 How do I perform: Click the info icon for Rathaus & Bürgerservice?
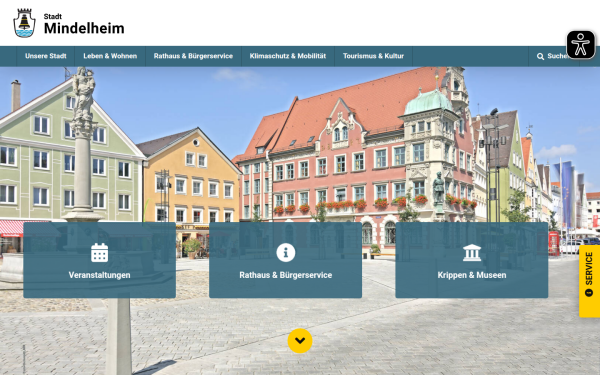[285, 253]
